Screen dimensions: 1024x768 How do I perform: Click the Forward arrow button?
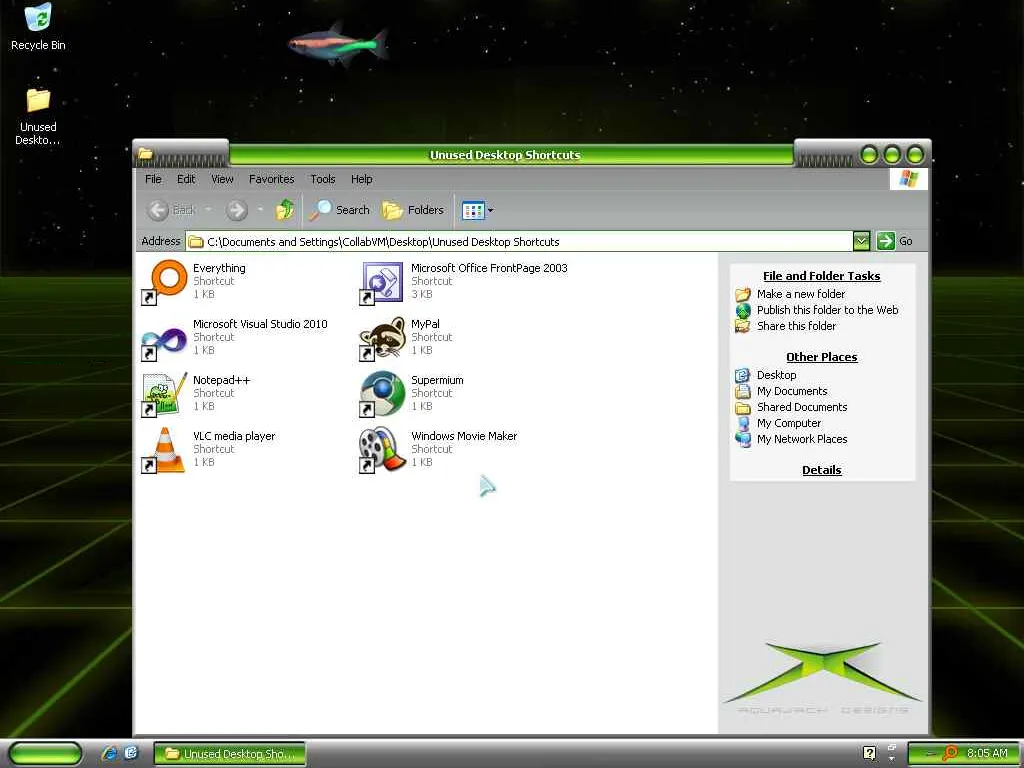pyautogui.click(x=236, y=210)
